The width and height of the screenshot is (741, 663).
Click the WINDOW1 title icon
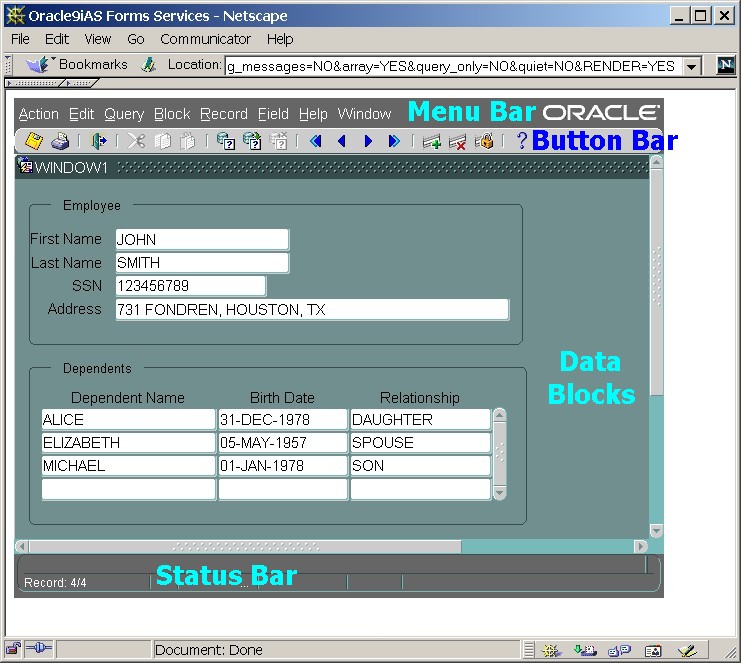coord(25,166)
